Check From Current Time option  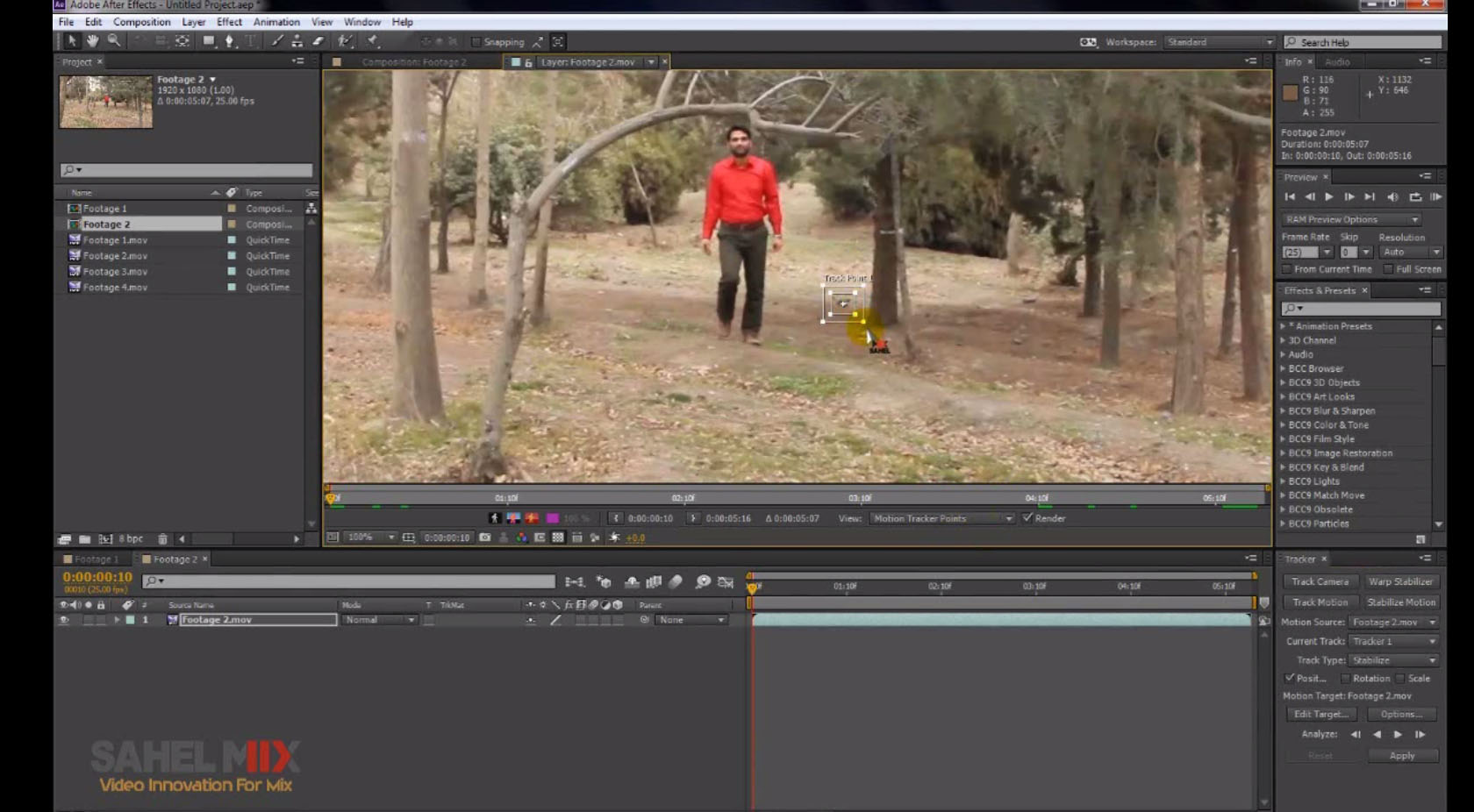point(1287,269)
